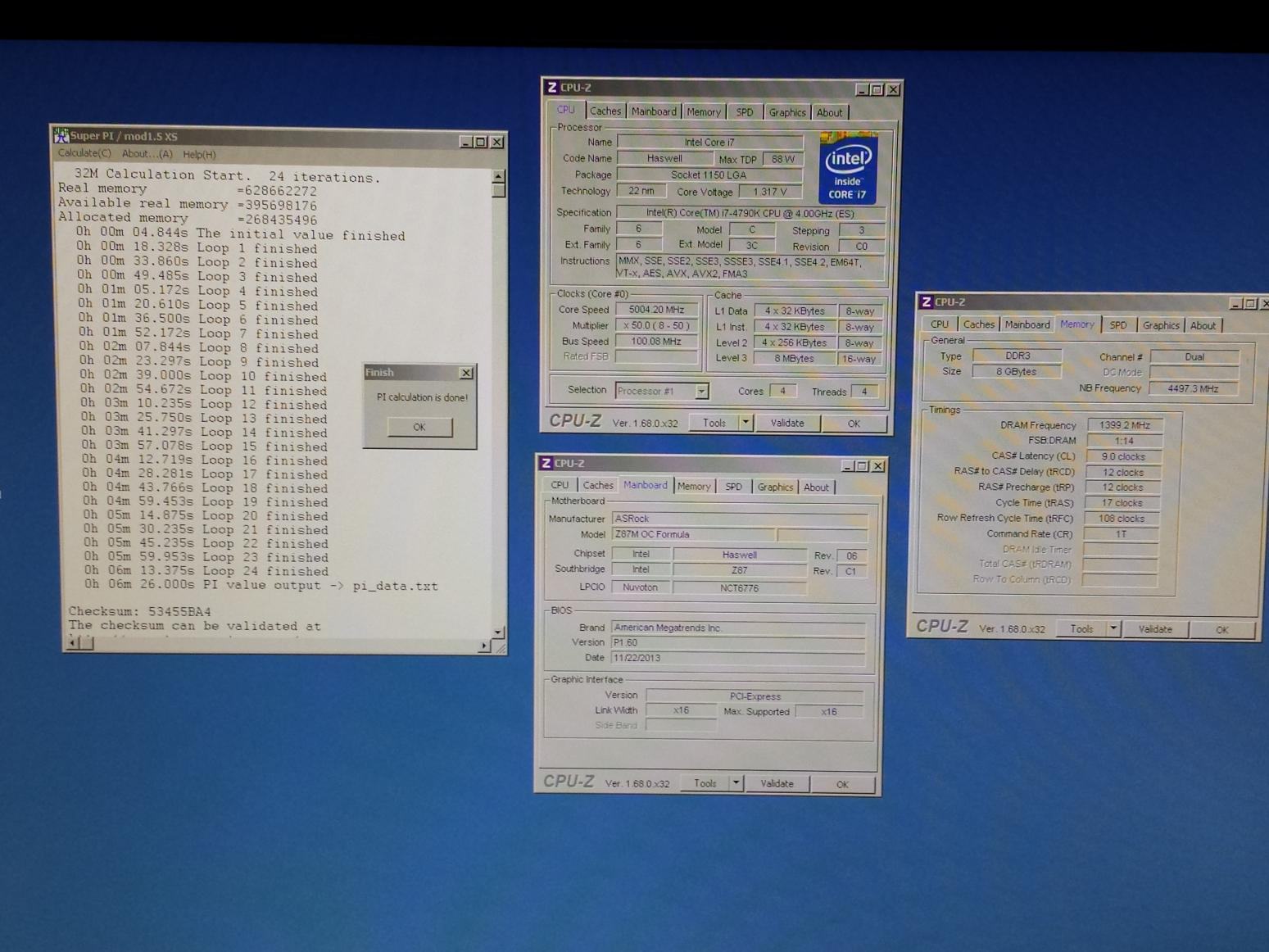Select the CPU tab in the Mainboard CPU-Z window

[560, 486]
